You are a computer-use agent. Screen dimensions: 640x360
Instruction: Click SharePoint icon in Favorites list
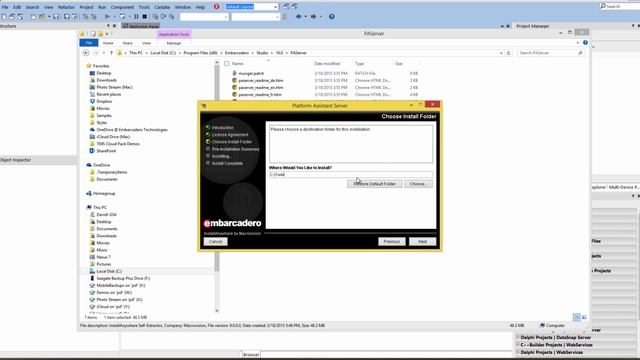click(92, 151)
